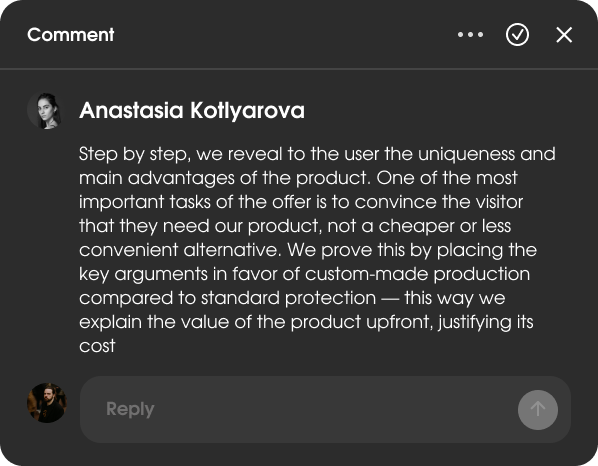Click the word "important" in the comment text

click(x=121, y=202)
